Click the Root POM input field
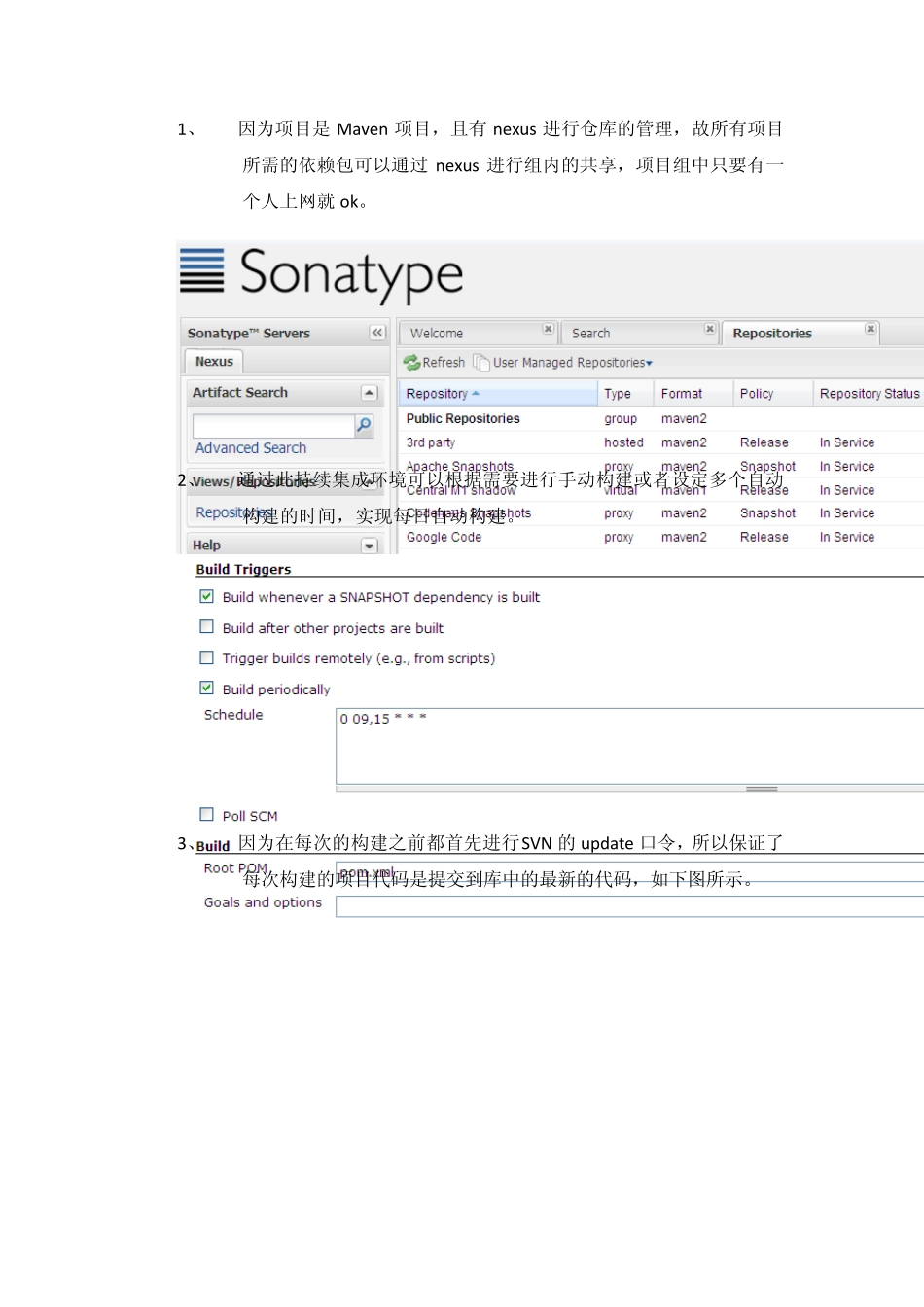 (x=630, y=872)
